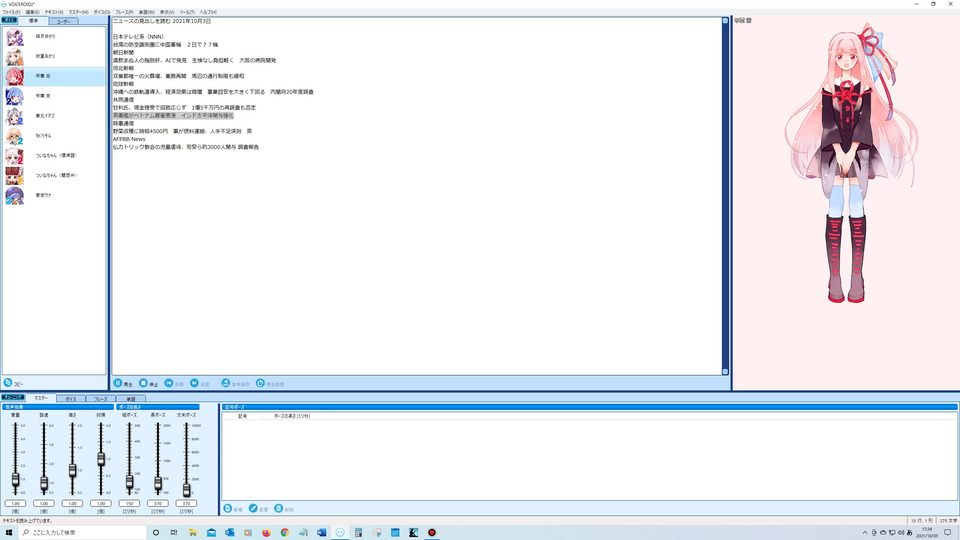Click the '日本テレビ系（NNN）' line in the text
This screenshot has width=960, height=540.
click(x=138, y=37)
